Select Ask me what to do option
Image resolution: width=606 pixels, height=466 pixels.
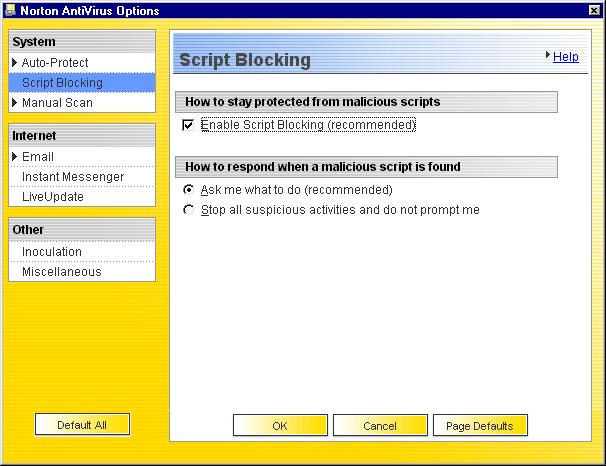[188, 190]
